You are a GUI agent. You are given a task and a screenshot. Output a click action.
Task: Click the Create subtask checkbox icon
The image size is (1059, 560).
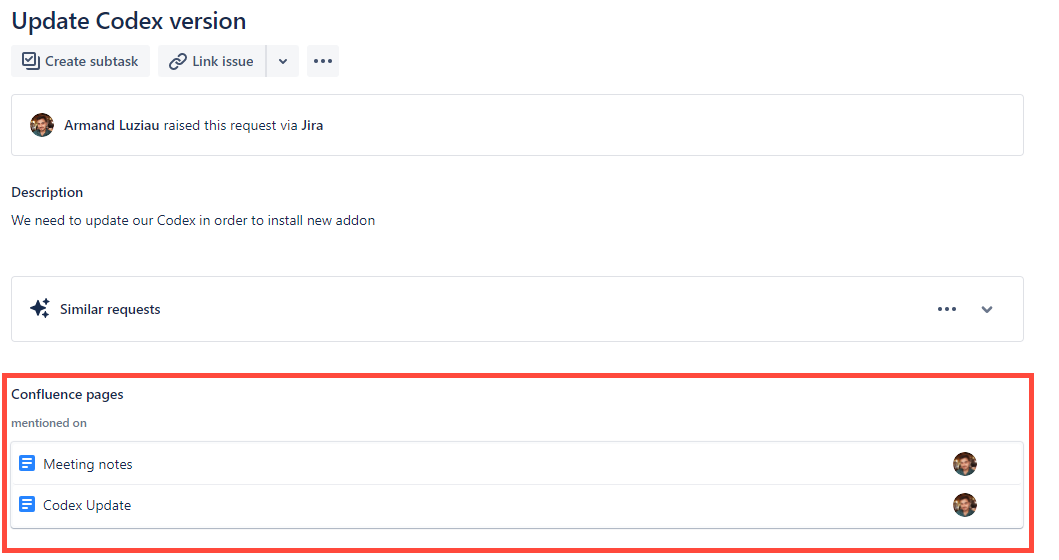click(x=30, y=61)
